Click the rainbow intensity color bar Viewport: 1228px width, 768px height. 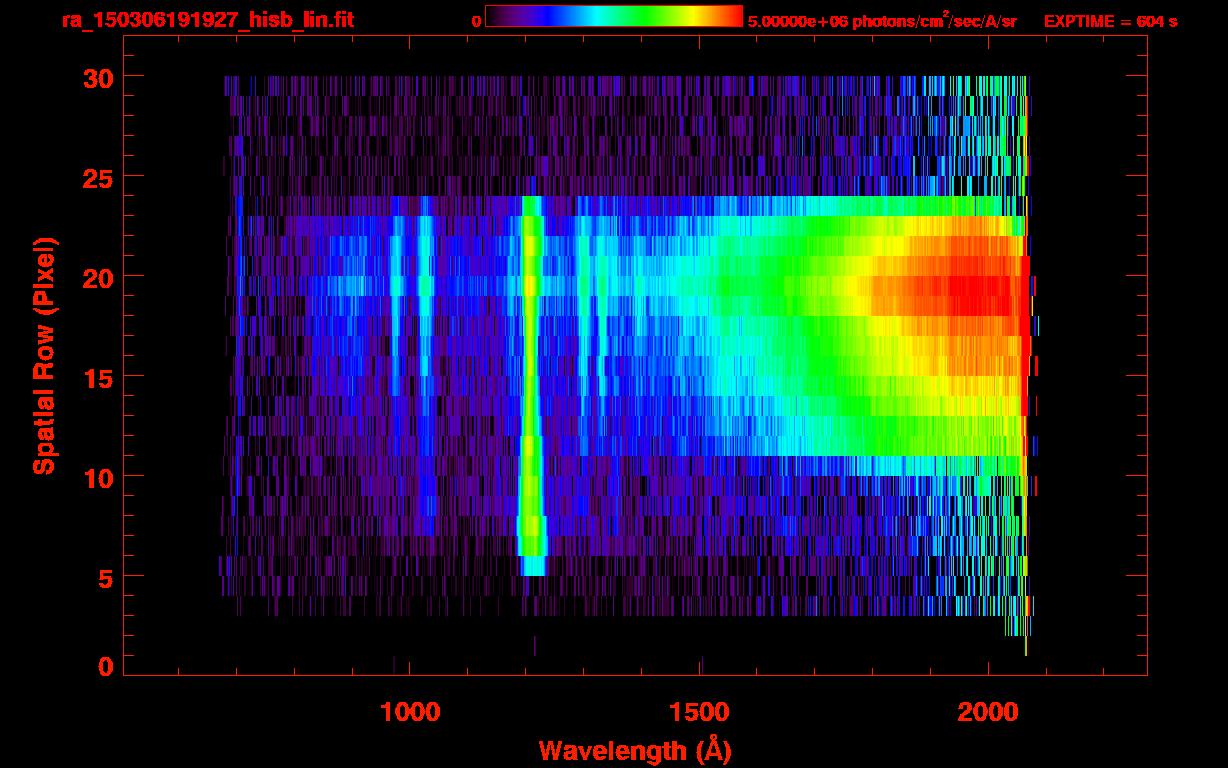pyautogui.click(x=614, y=17)
